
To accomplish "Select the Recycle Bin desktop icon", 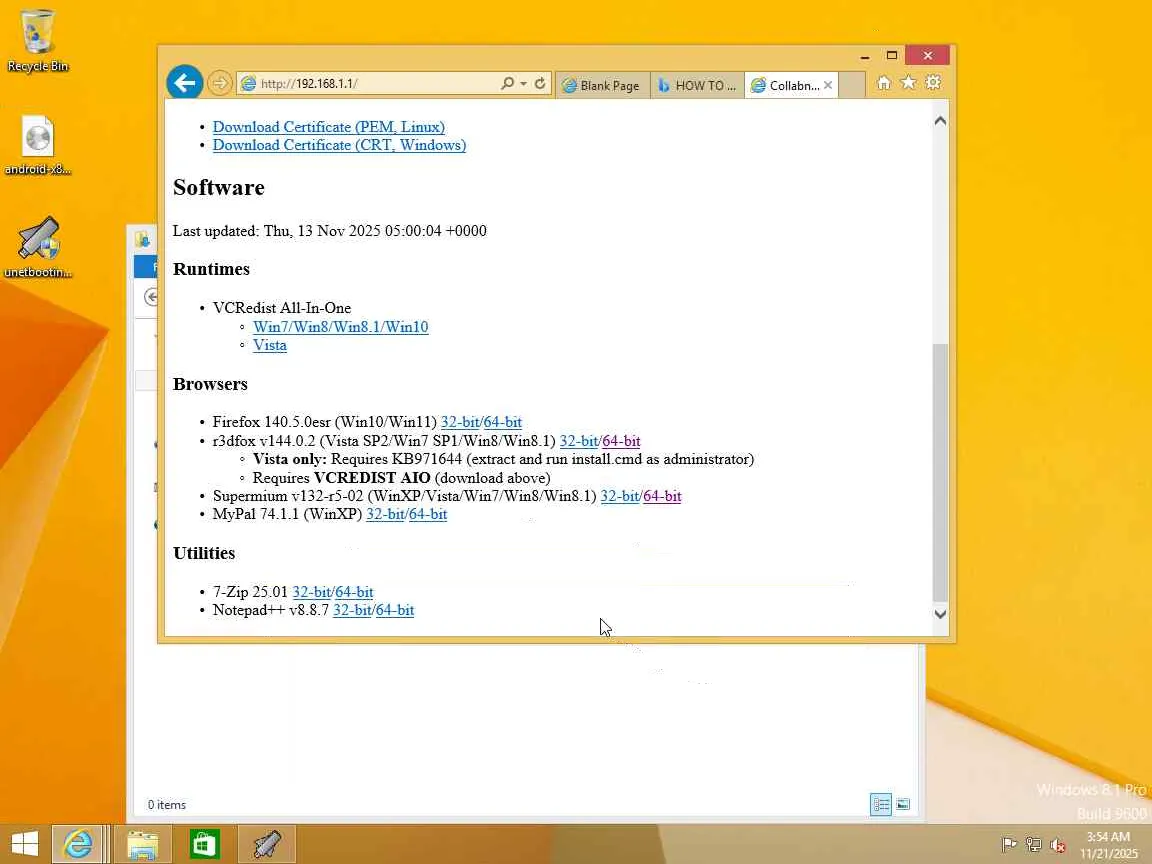I will coord(37,41).
